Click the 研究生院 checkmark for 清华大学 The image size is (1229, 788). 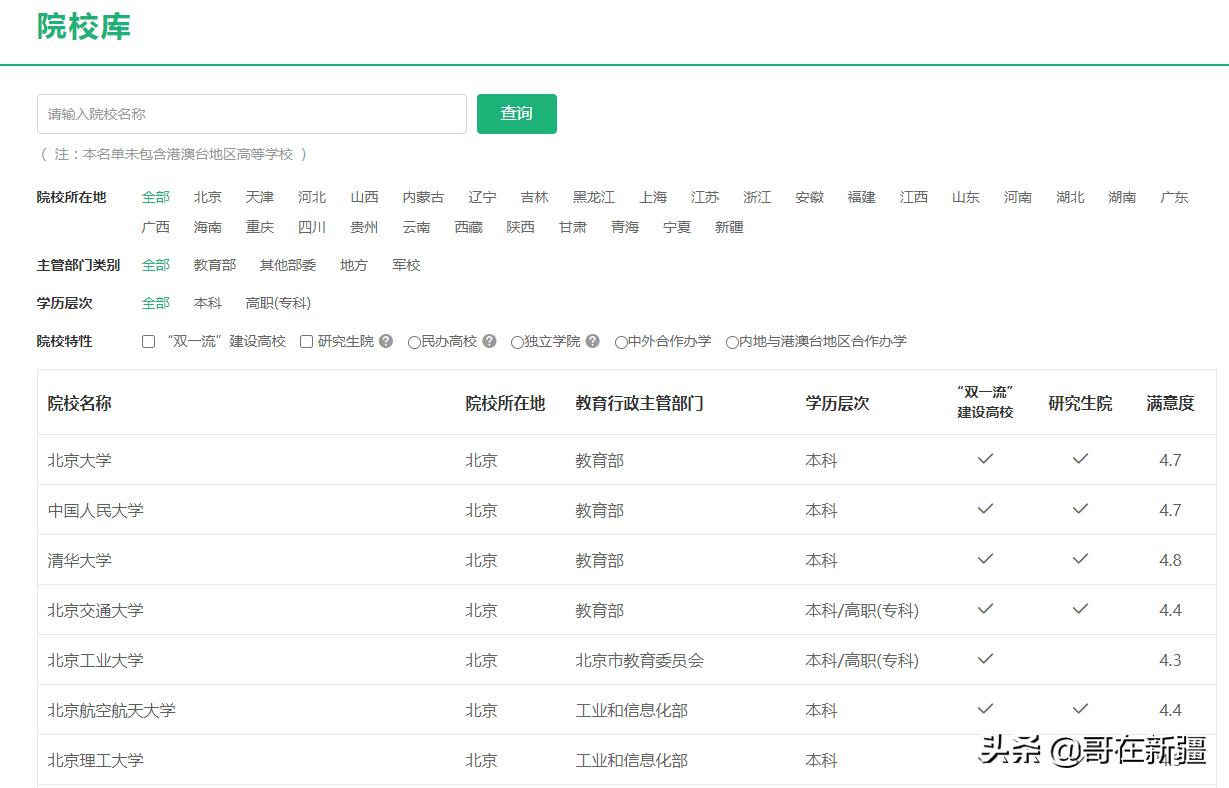point(1079,558)
